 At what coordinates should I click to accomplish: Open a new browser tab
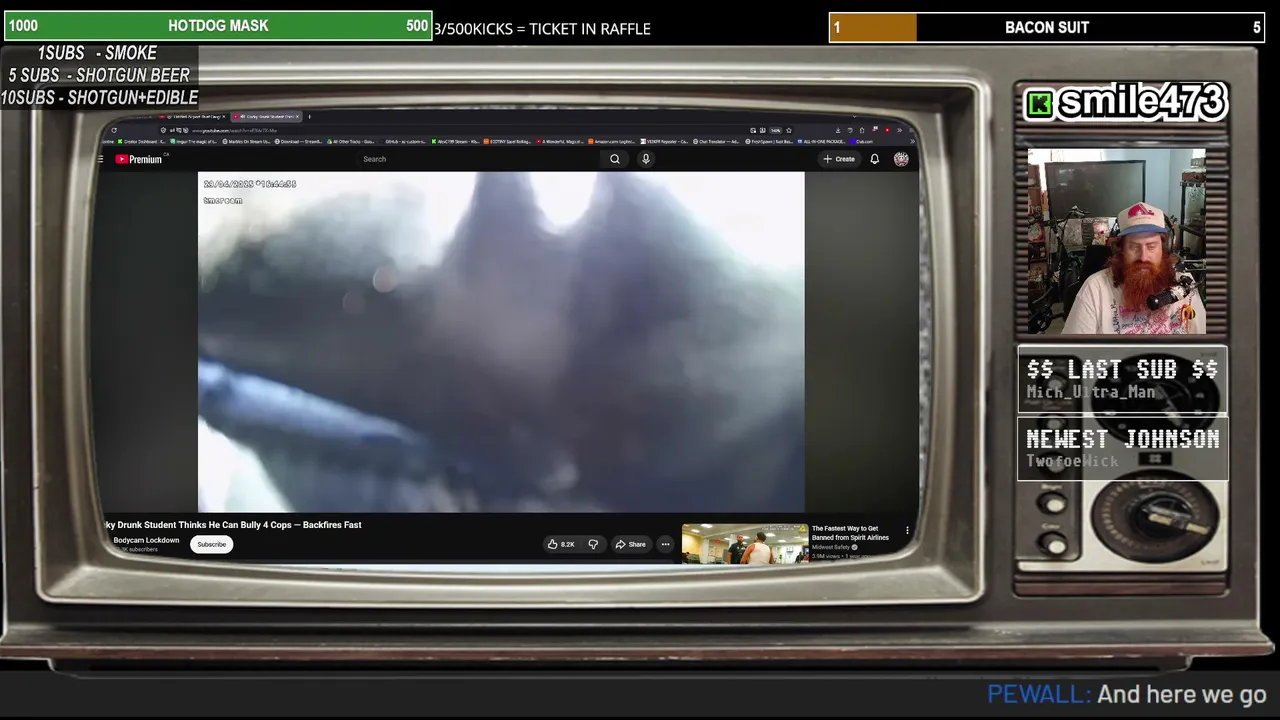309,117
